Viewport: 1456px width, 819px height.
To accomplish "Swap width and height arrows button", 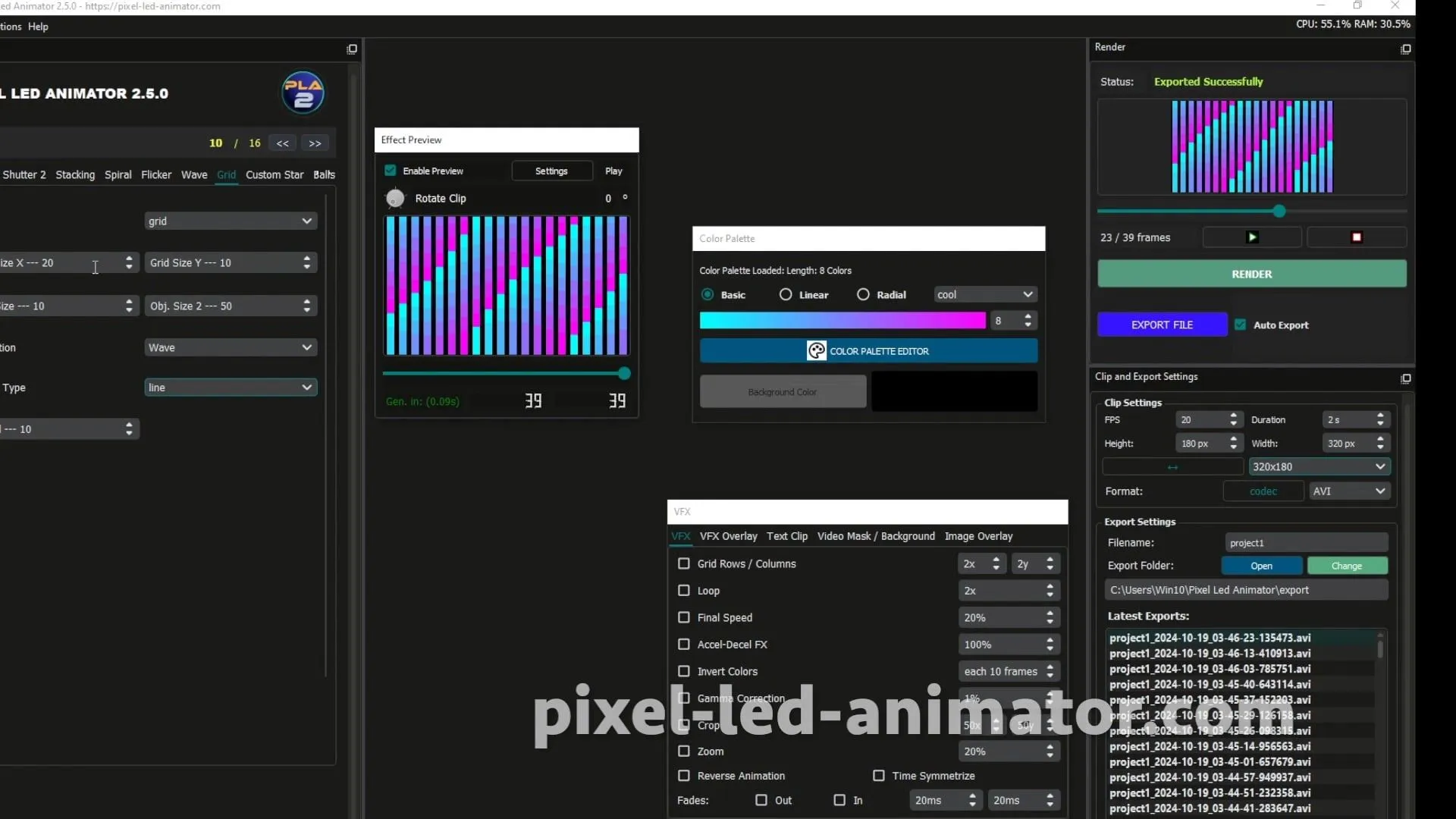I will click(x=1172, y=467).
